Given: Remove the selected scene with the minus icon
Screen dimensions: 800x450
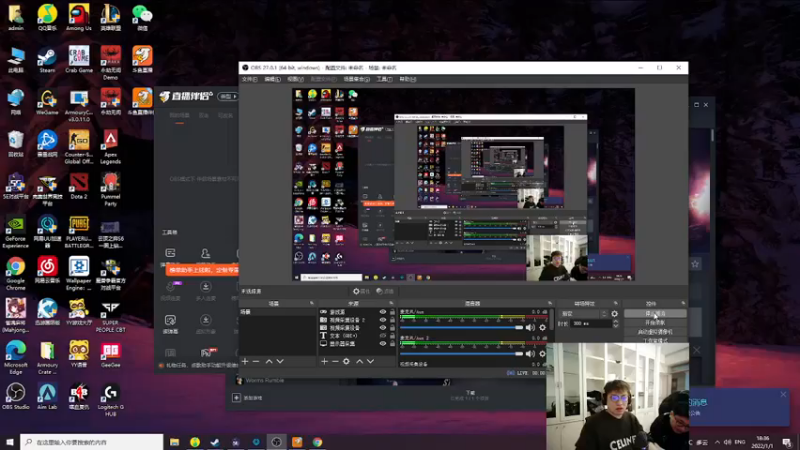Looking at the screenshot, I should click(x=256, y=361).
